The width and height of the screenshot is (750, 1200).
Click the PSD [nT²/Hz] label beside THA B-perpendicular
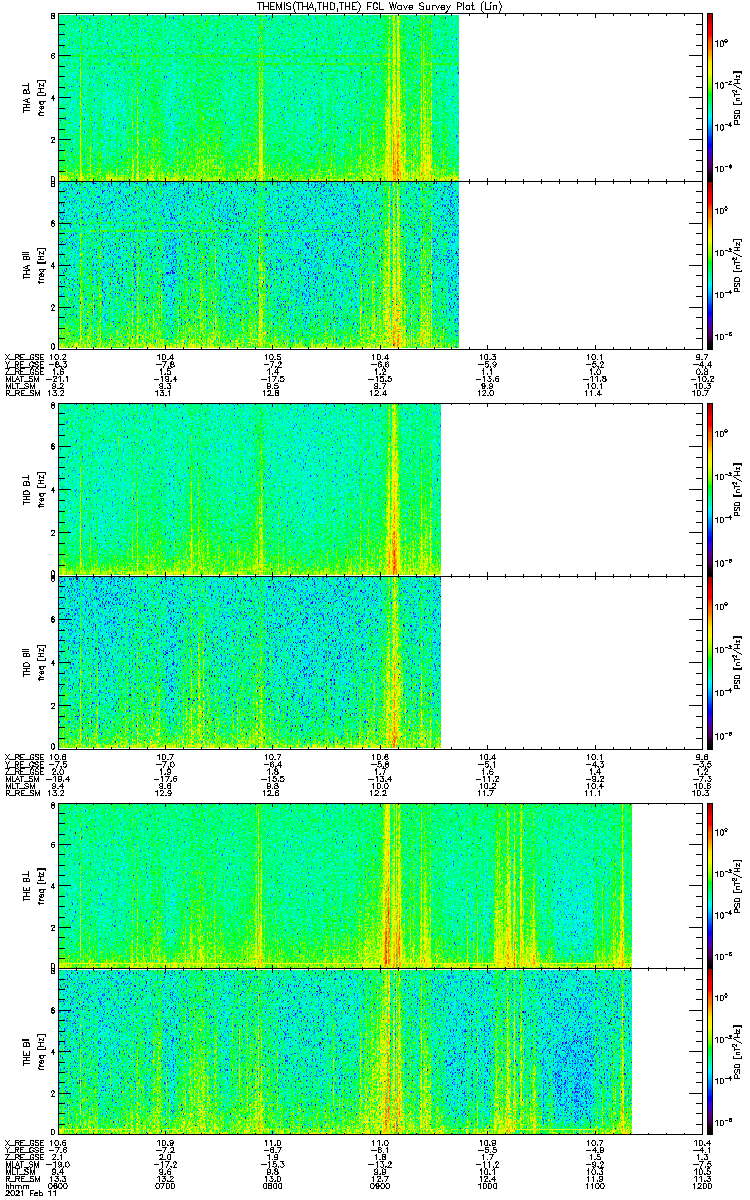(737, 97)
